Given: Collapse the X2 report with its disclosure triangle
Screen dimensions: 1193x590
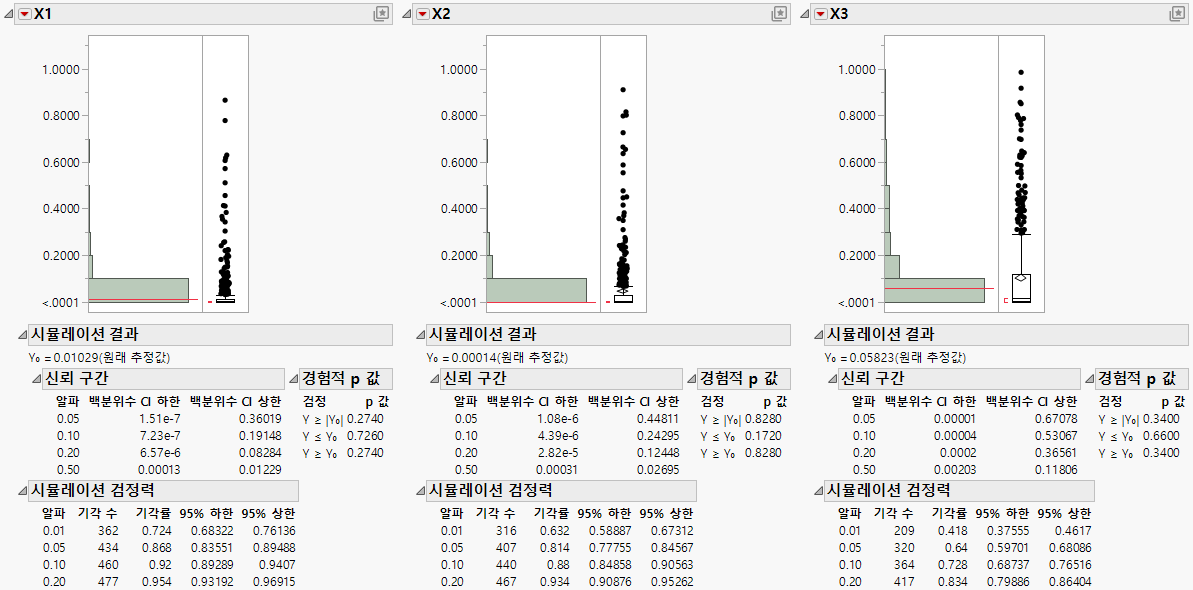Looking at the screenshot, I should click(x=407, y=15).
